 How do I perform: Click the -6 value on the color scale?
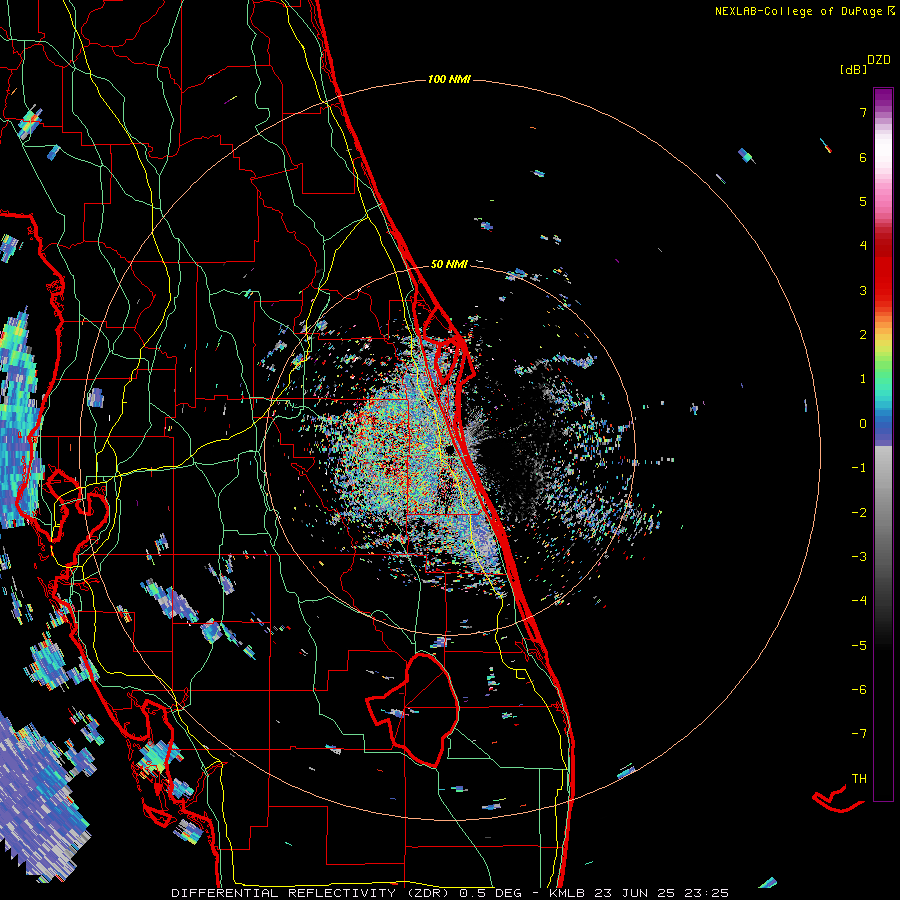click(859, 690)
